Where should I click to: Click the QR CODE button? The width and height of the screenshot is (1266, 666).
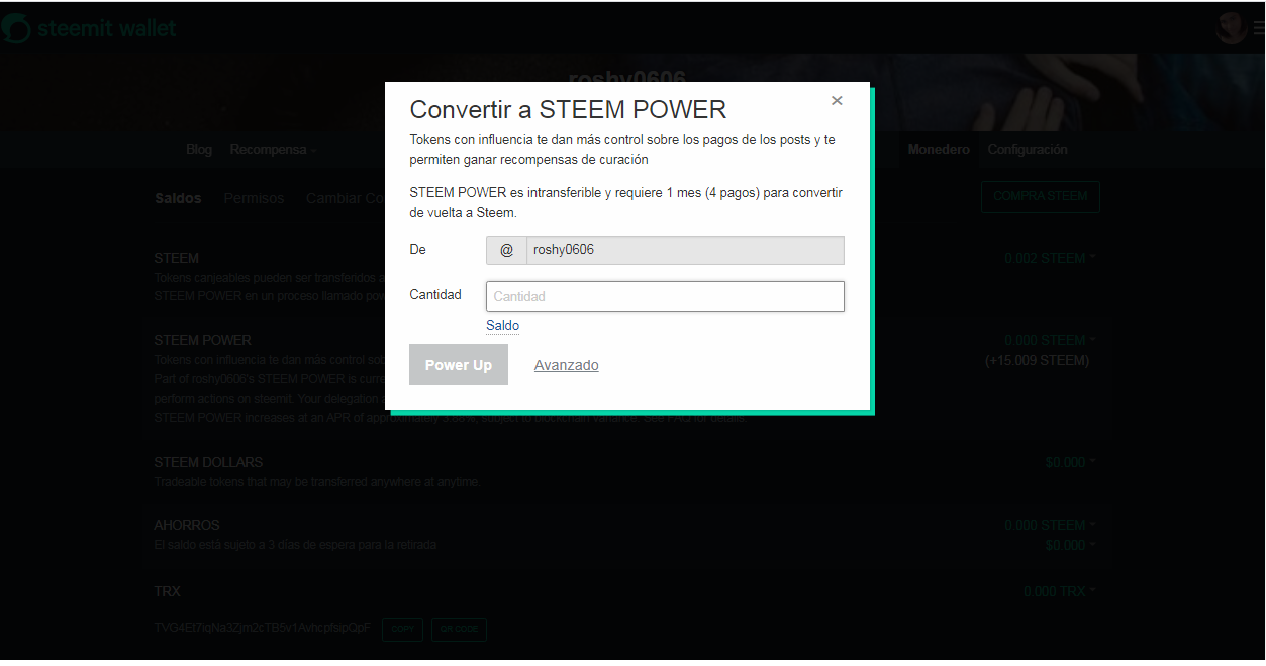tap(459, 630)
